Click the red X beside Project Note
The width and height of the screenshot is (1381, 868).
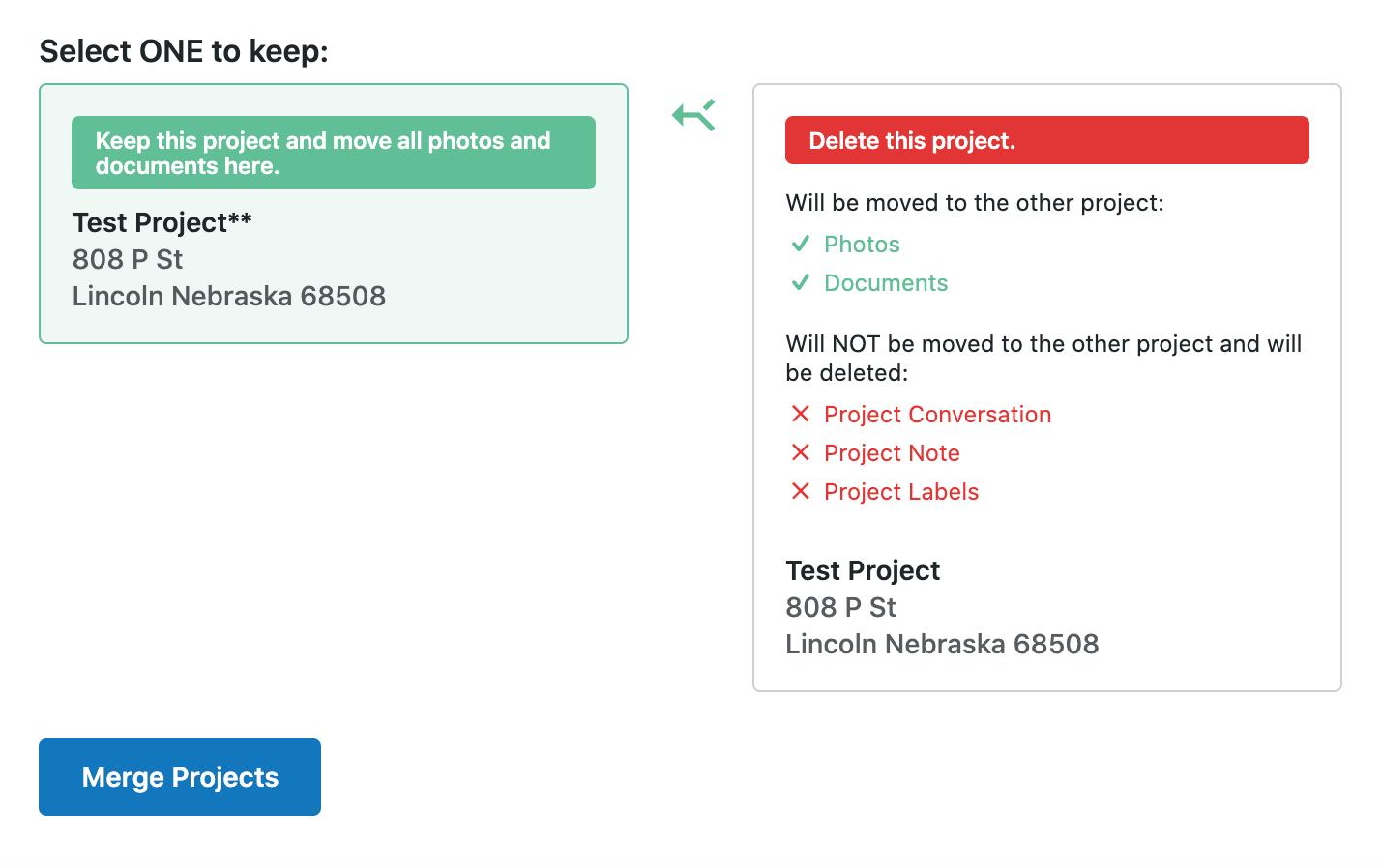click(800, 452)
